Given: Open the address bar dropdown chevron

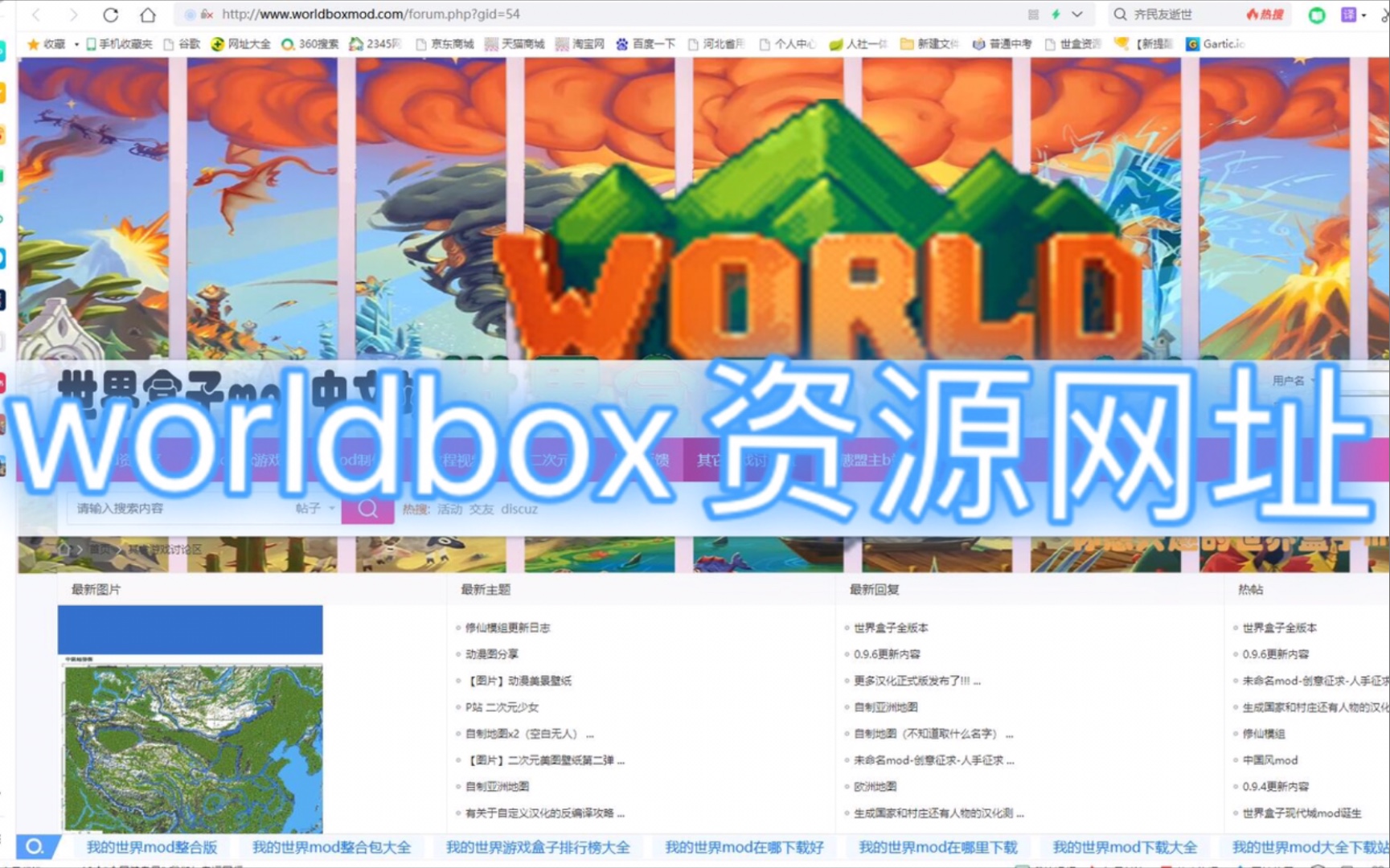Looking at the screenshot, I should pos(1077,14).
